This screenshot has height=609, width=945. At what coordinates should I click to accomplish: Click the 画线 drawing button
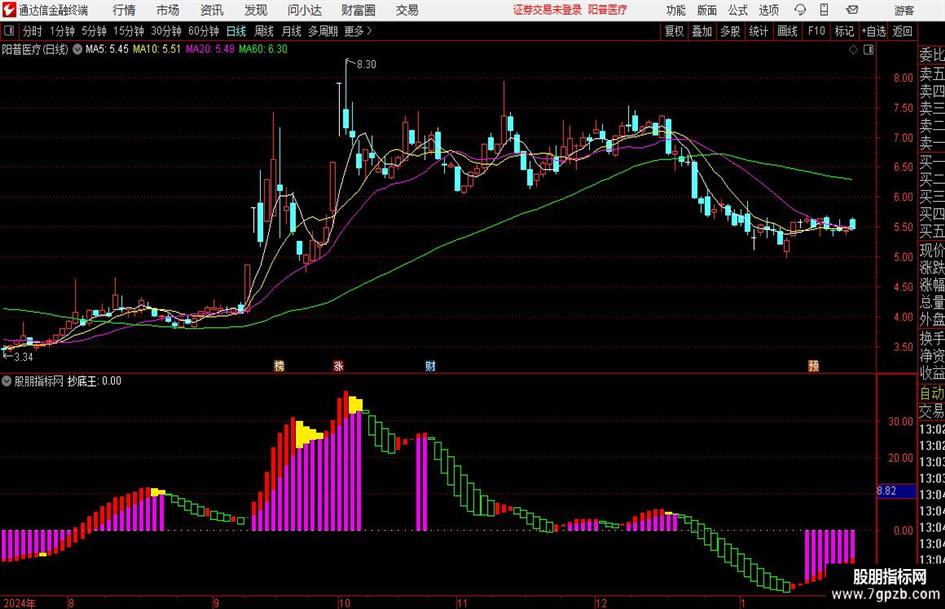point(788,31)
